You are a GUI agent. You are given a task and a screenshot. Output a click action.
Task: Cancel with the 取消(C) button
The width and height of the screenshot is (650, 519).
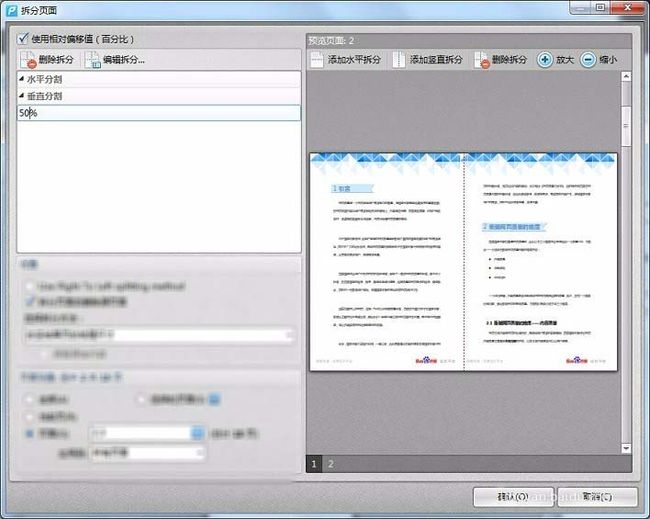coord(597,496)
